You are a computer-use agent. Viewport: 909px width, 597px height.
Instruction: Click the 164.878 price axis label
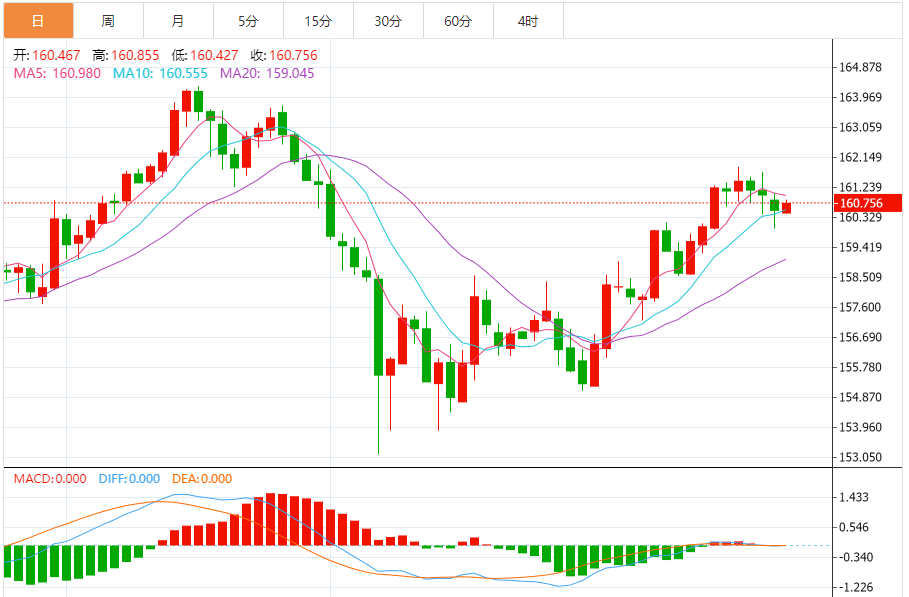pos(861,67)
